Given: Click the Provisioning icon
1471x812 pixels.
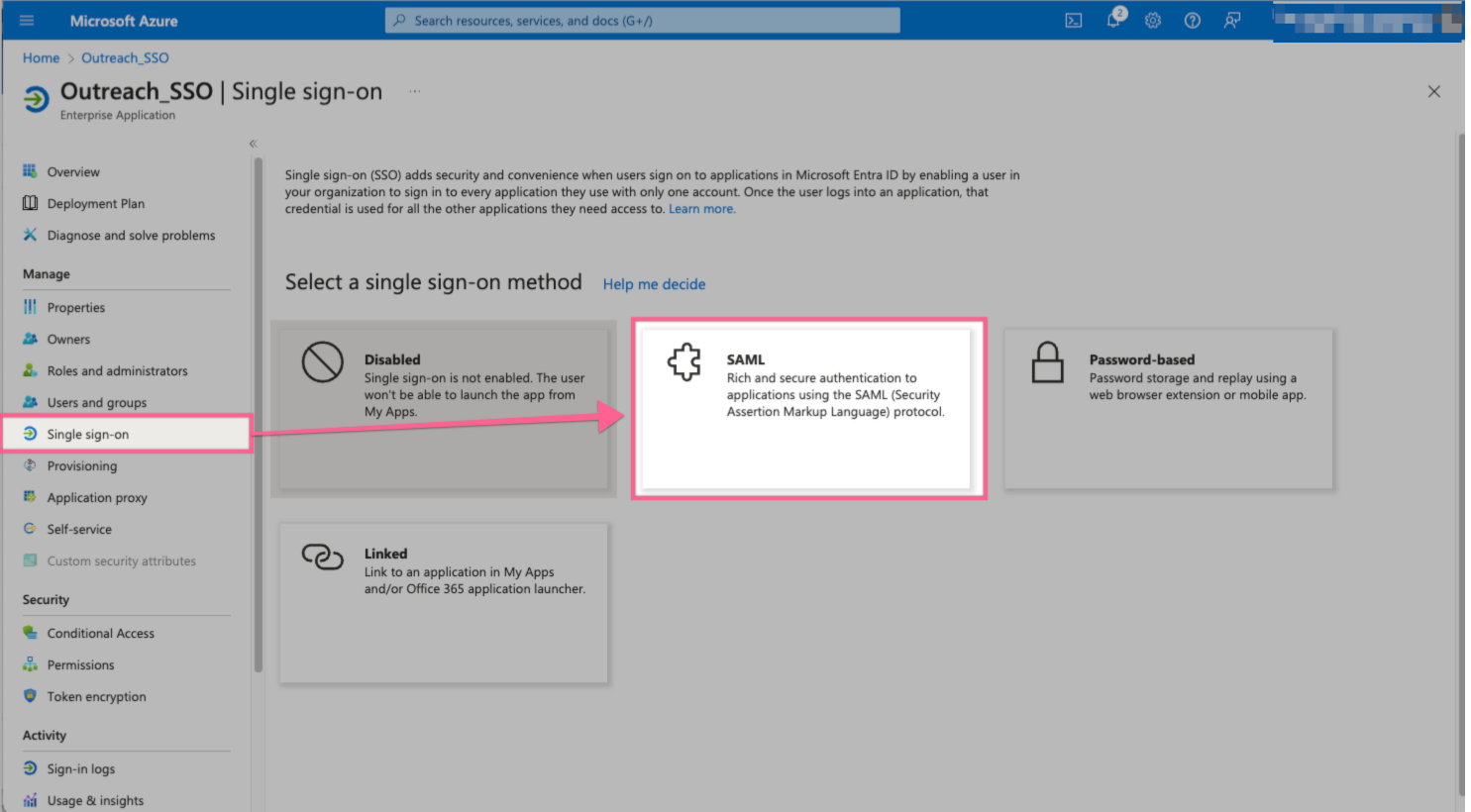Looking at the screenshot, I should [30, 465].
